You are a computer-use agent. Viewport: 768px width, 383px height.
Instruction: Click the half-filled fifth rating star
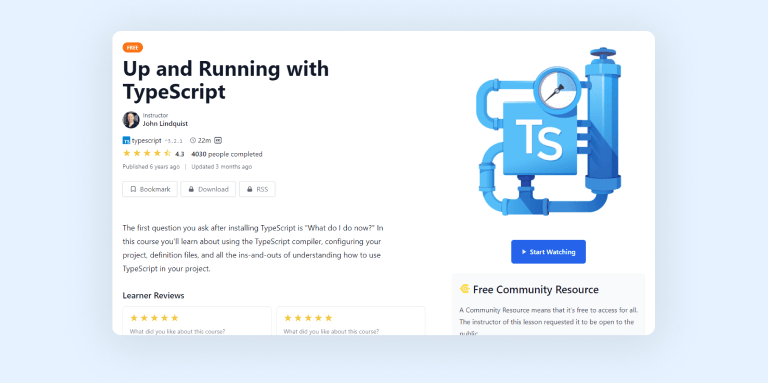(x=167, y=154)
